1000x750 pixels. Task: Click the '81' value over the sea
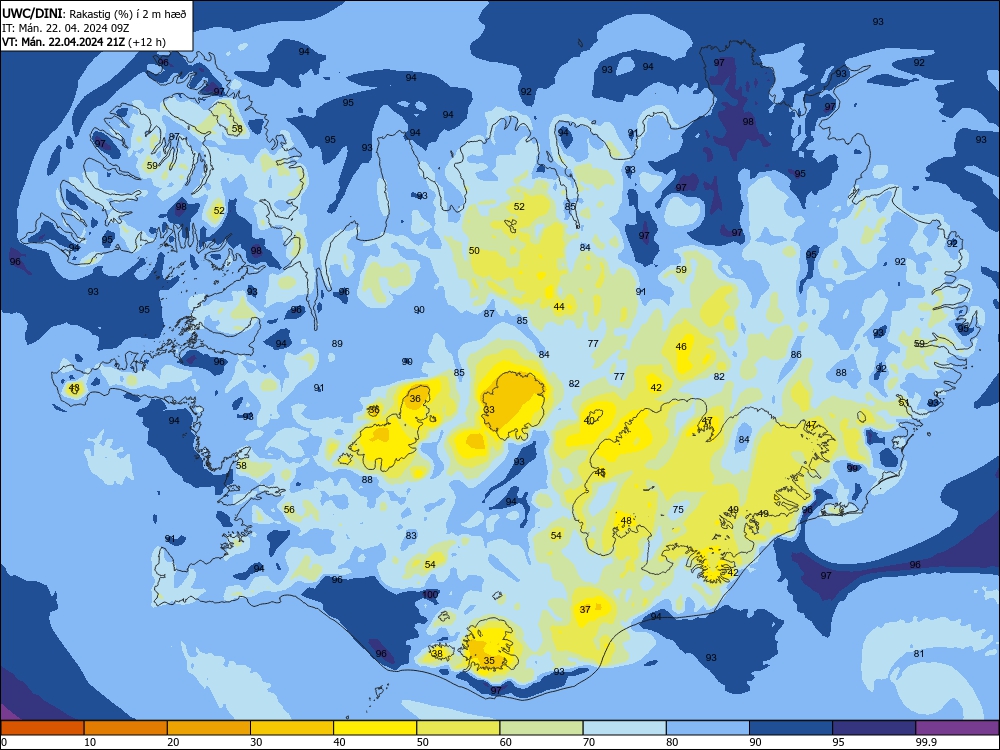[918, 654]
